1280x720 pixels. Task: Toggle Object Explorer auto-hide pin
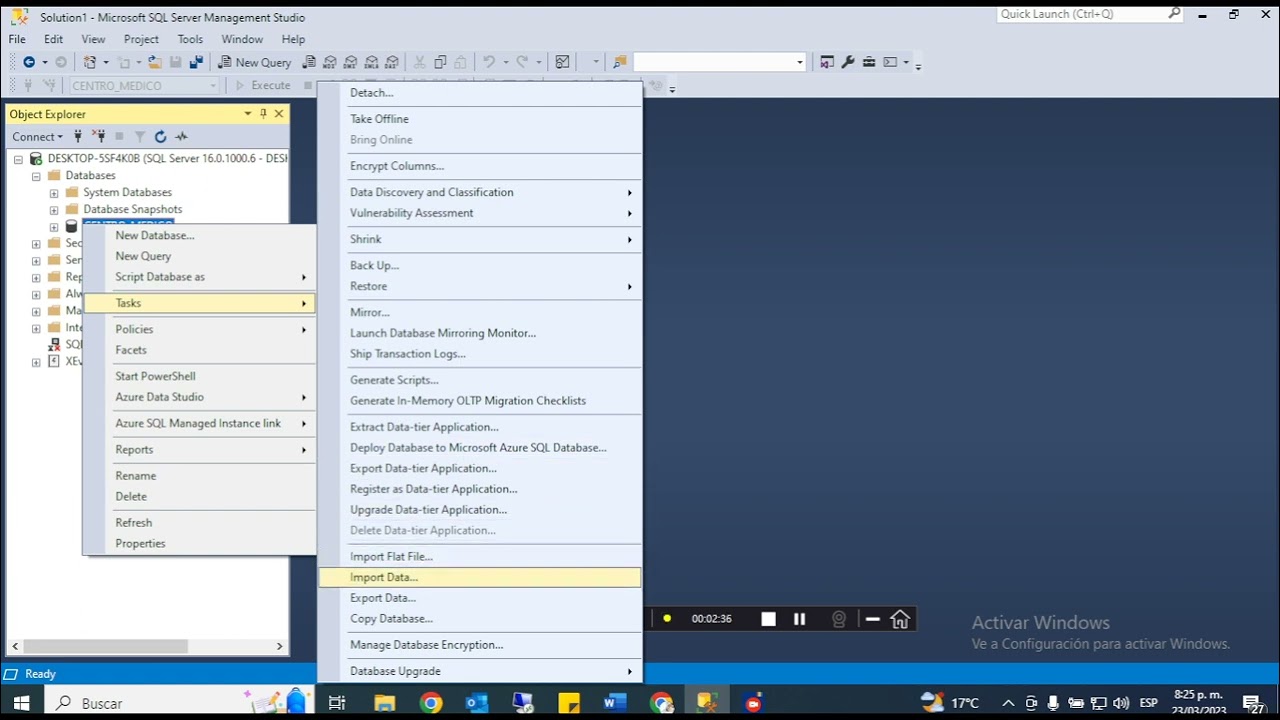[263, 114]
